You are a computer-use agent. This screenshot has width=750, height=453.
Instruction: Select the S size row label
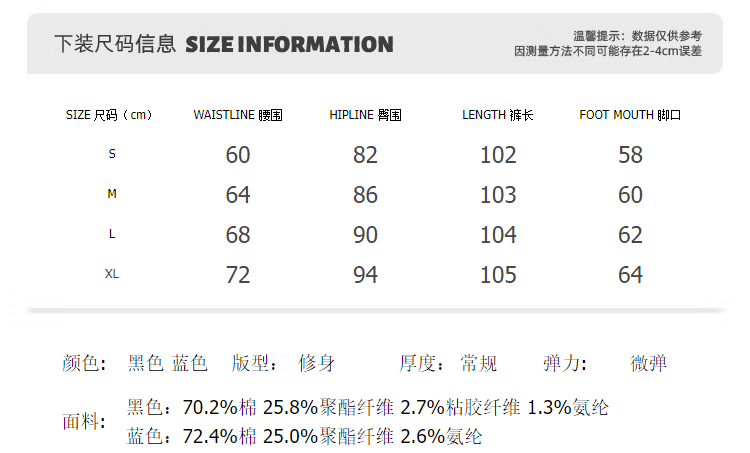112,154
